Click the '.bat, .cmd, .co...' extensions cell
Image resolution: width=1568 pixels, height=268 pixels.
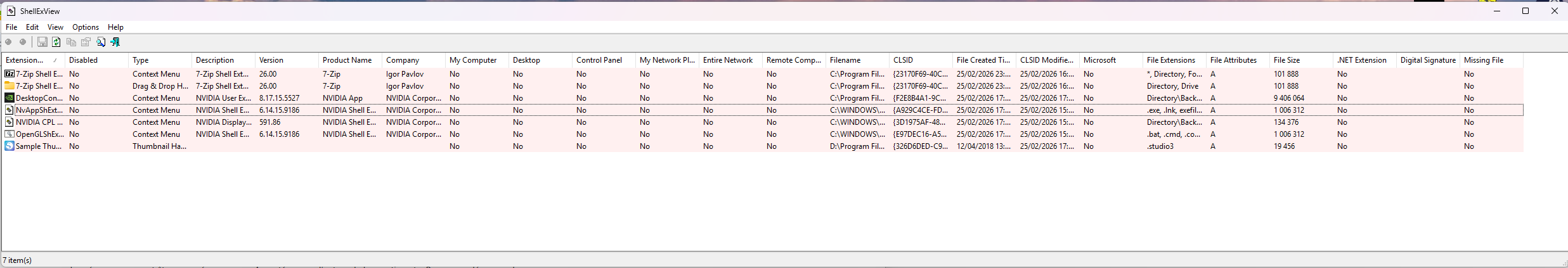coord(1175,134)
